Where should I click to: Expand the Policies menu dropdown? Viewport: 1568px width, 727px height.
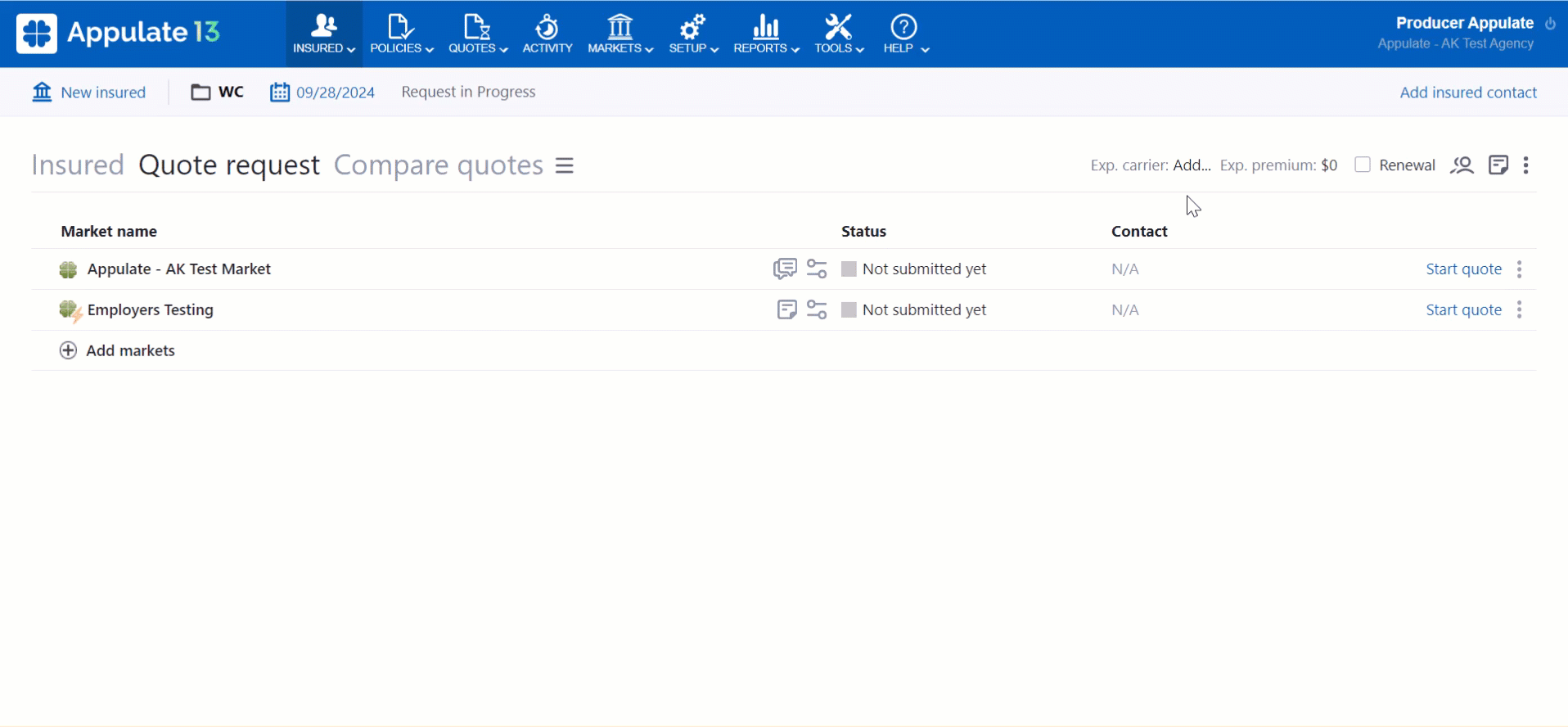[x=401, y=34]
